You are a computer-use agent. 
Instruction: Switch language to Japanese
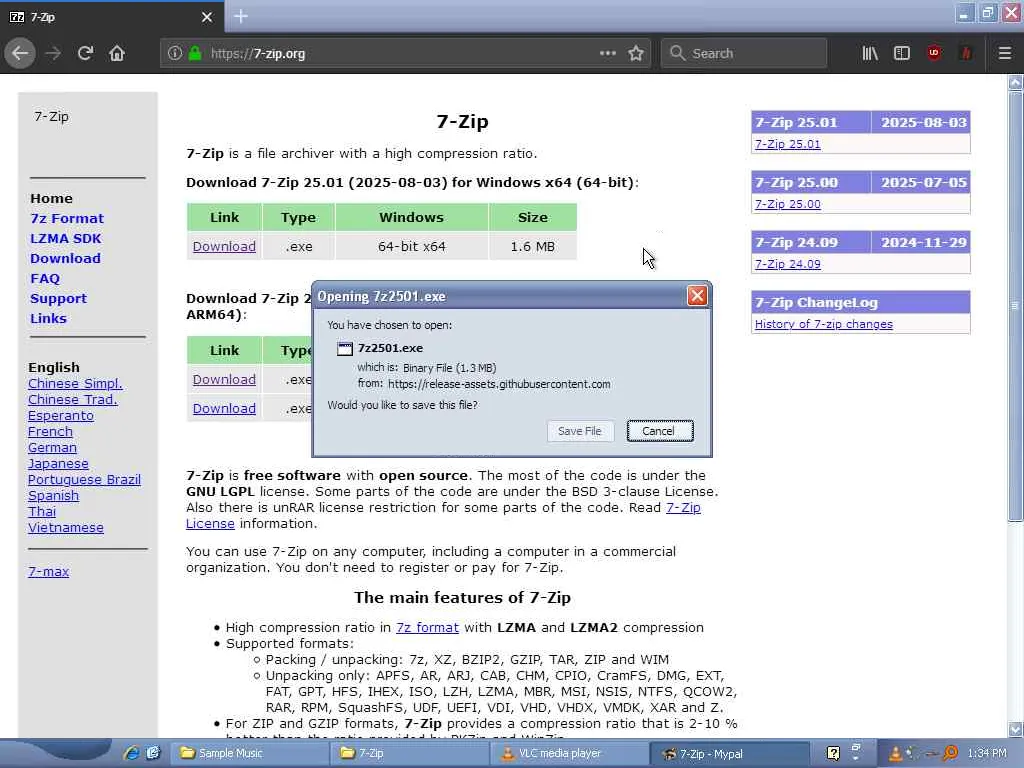pyautogui.click(x=58, y=464)
